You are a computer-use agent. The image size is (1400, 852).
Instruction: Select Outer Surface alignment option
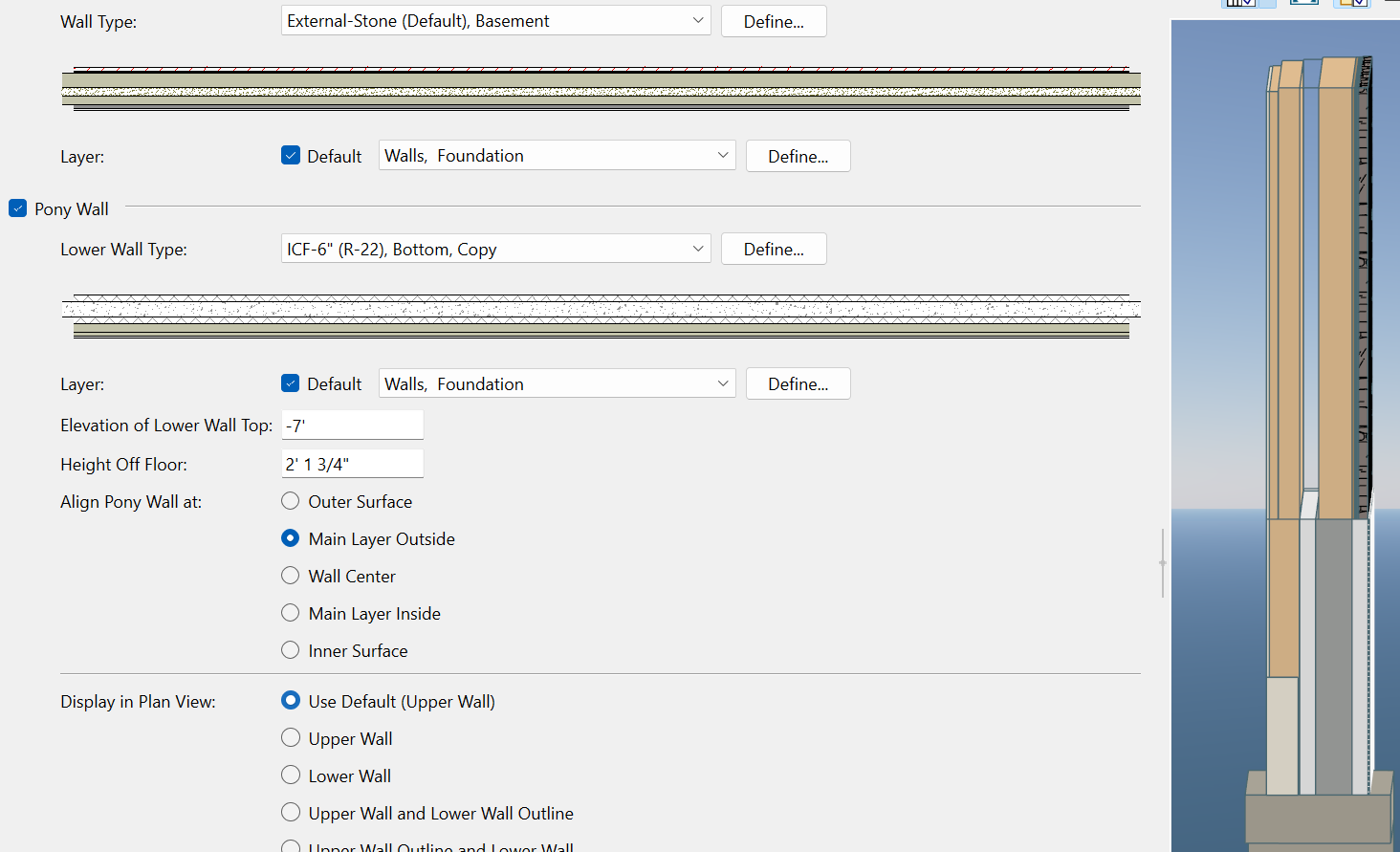tap(291, 501)
